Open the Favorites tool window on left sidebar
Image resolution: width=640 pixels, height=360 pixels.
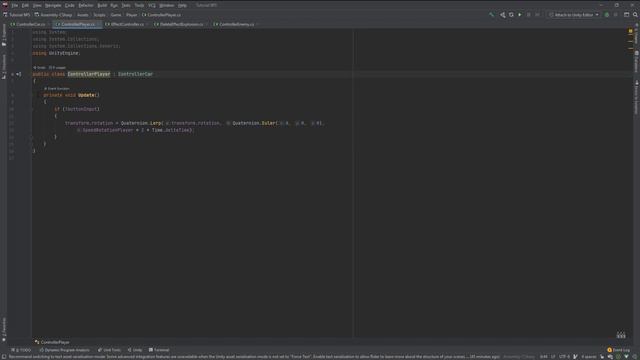(4, 329)
